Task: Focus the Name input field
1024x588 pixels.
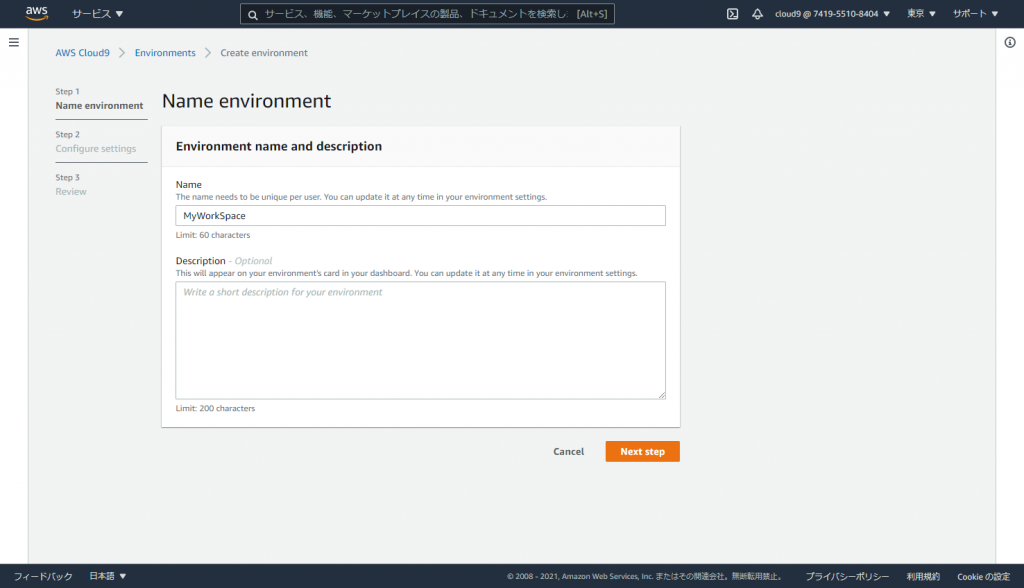Action: point(421,216)
